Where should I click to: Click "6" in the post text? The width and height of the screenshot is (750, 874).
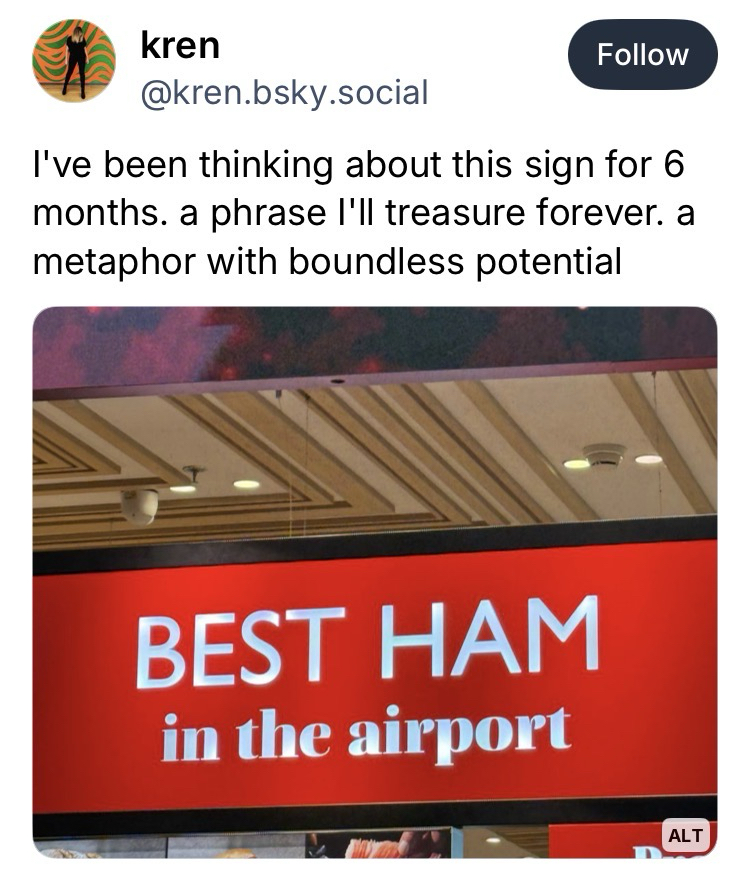(672, 164)
